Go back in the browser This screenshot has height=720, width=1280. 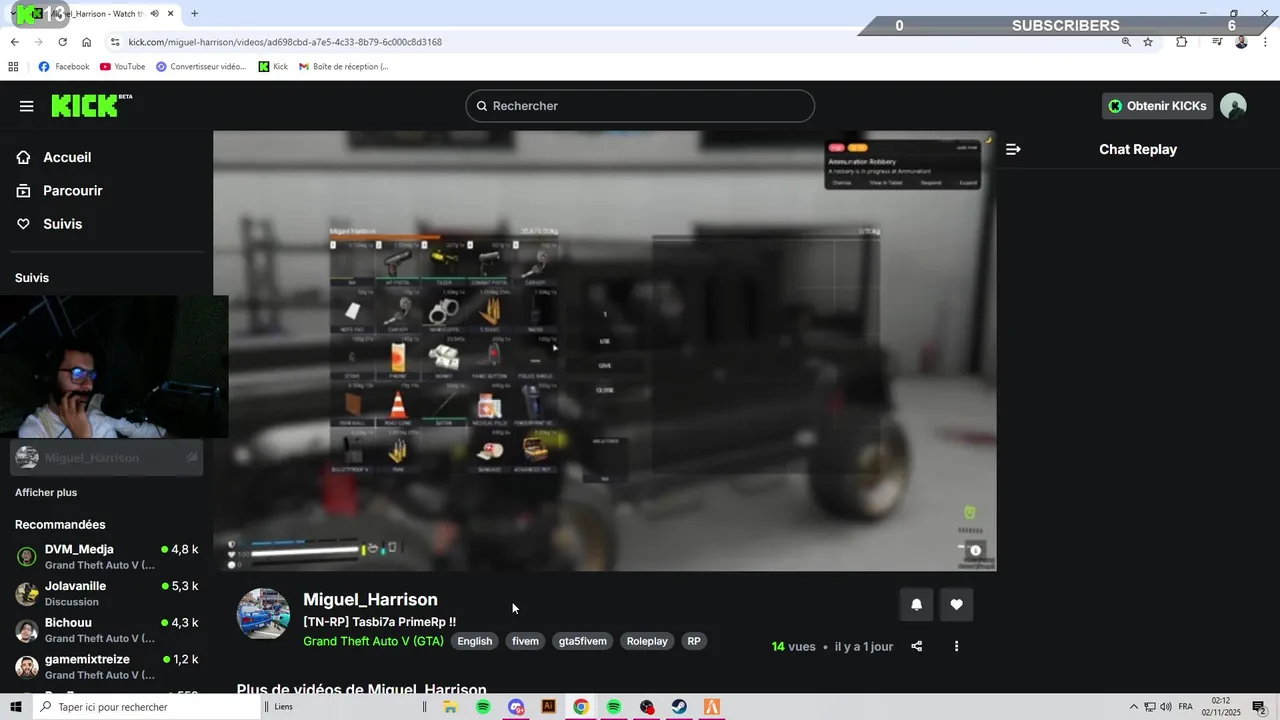pos(14,42)
